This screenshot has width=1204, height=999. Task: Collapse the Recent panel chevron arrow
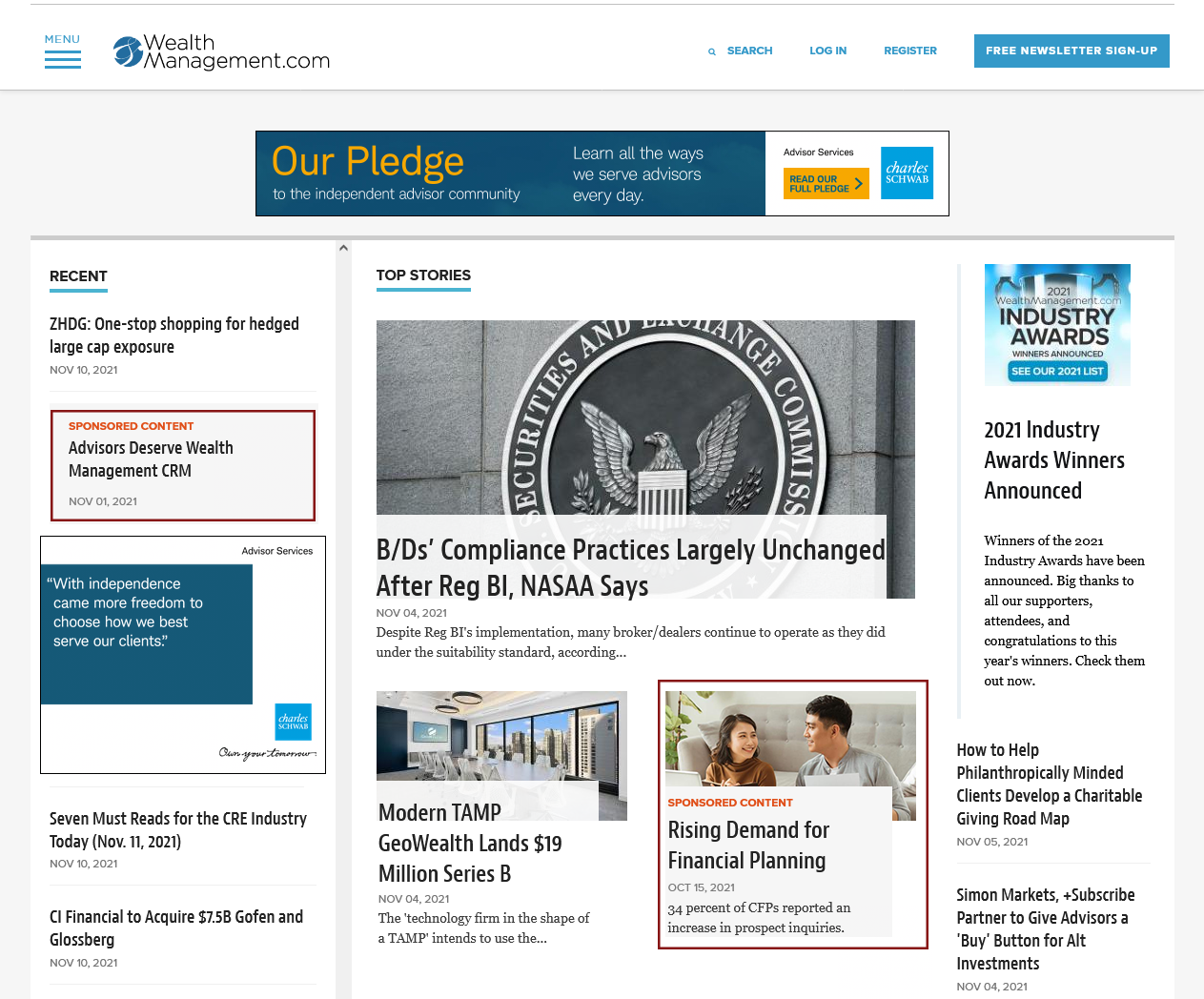coord(343,248)
